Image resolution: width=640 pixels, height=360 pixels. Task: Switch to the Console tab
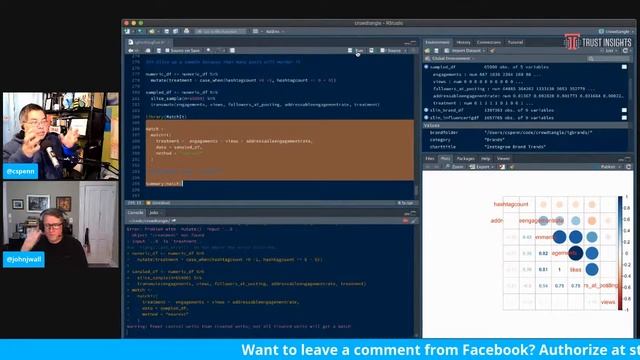coord(135,213)
